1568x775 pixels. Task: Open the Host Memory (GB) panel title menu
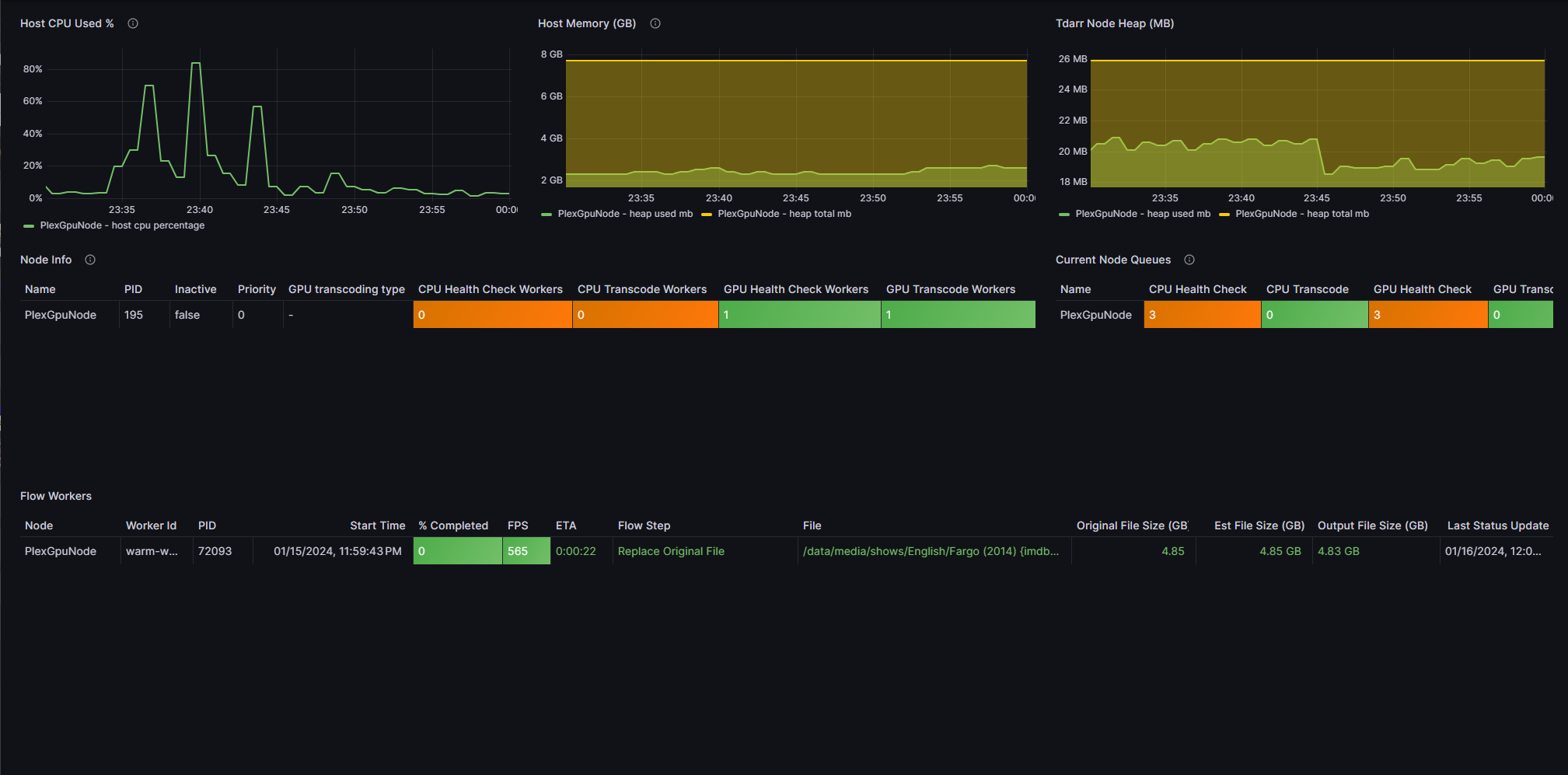587,23
